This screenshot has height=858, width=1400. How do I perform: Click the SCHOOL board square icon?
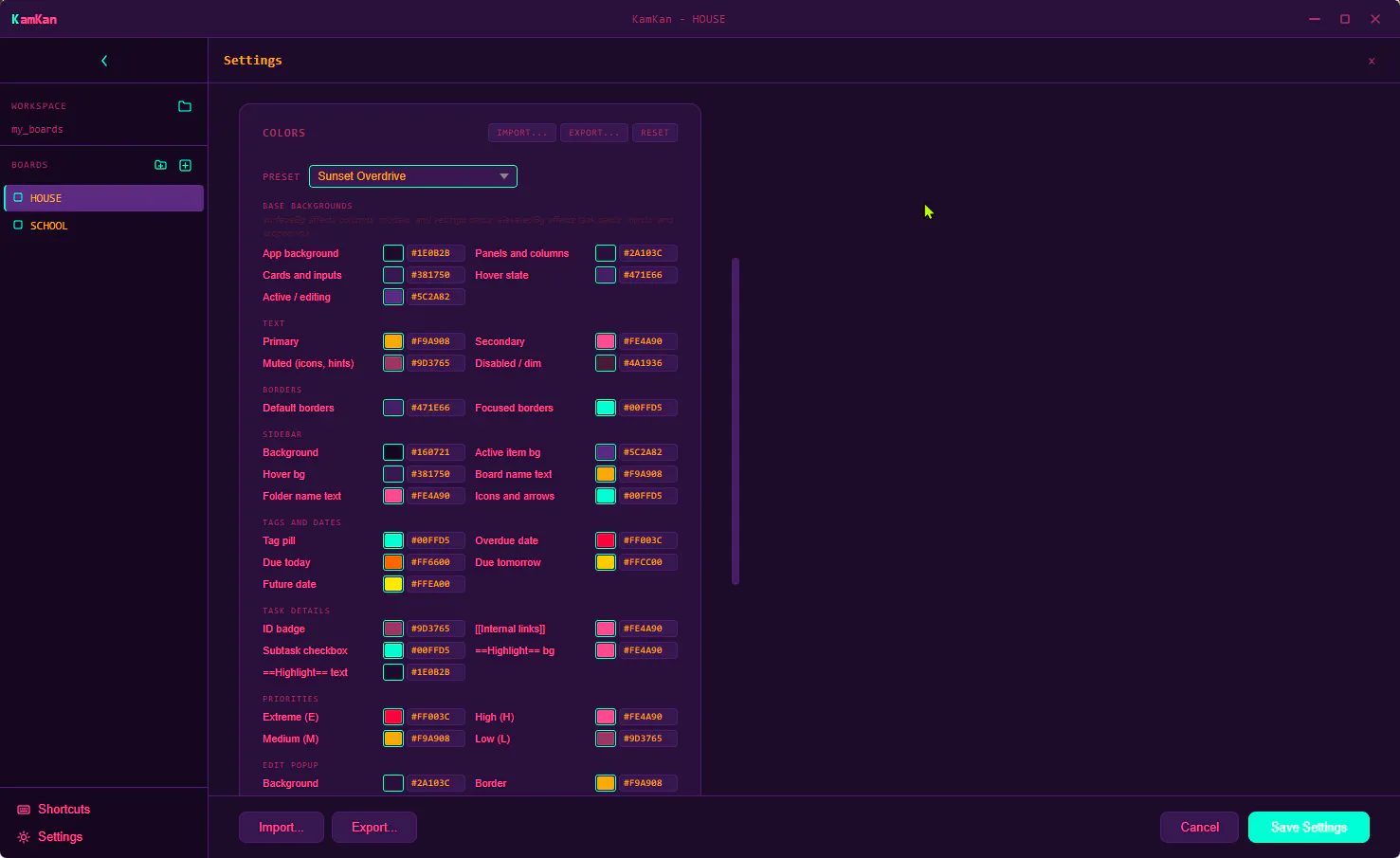pos(18,225)
